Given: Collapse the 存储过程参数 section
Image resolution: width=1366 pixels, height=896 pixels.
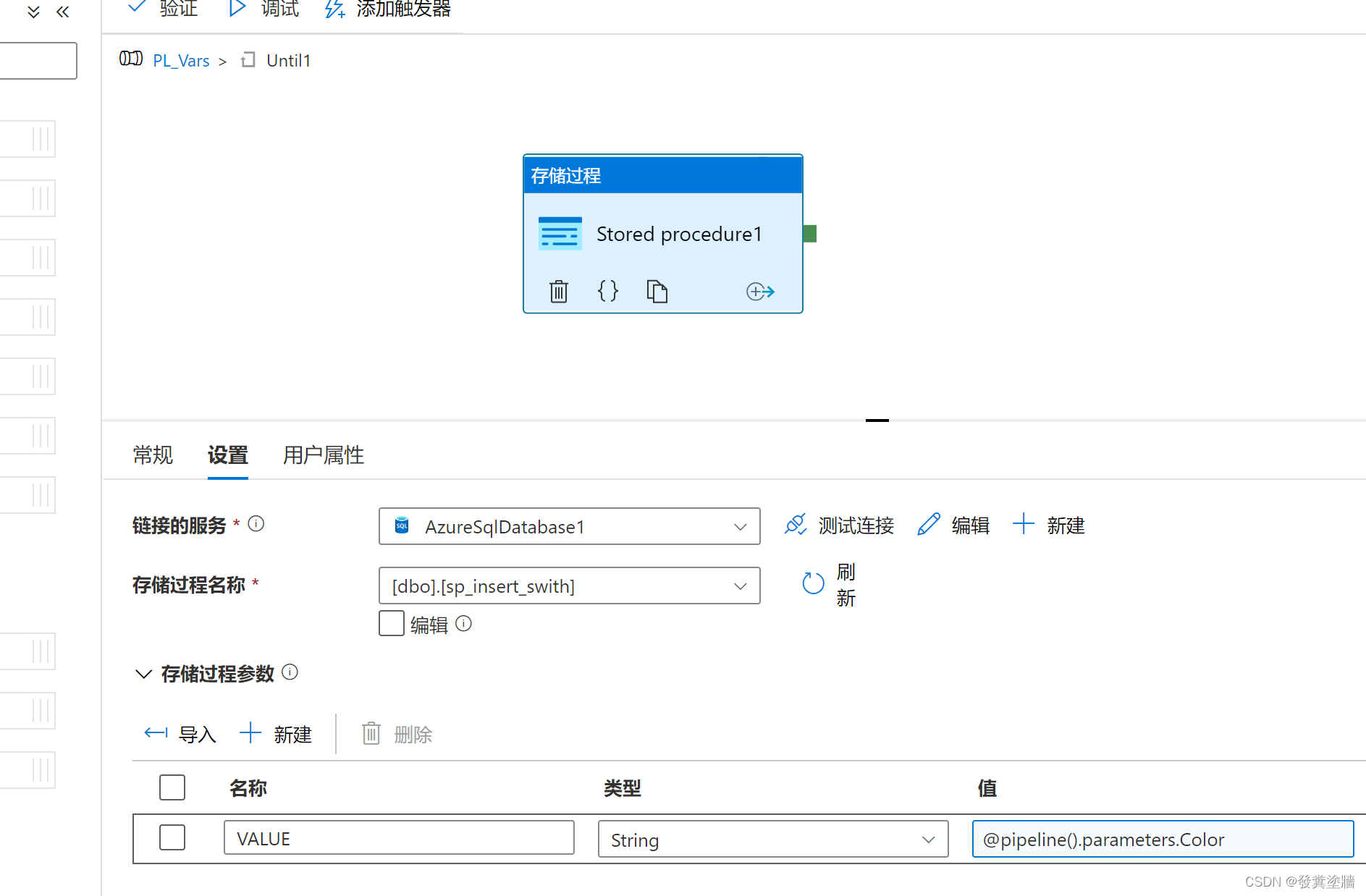Looking at the screenshot, I should (x=143, y=674).
